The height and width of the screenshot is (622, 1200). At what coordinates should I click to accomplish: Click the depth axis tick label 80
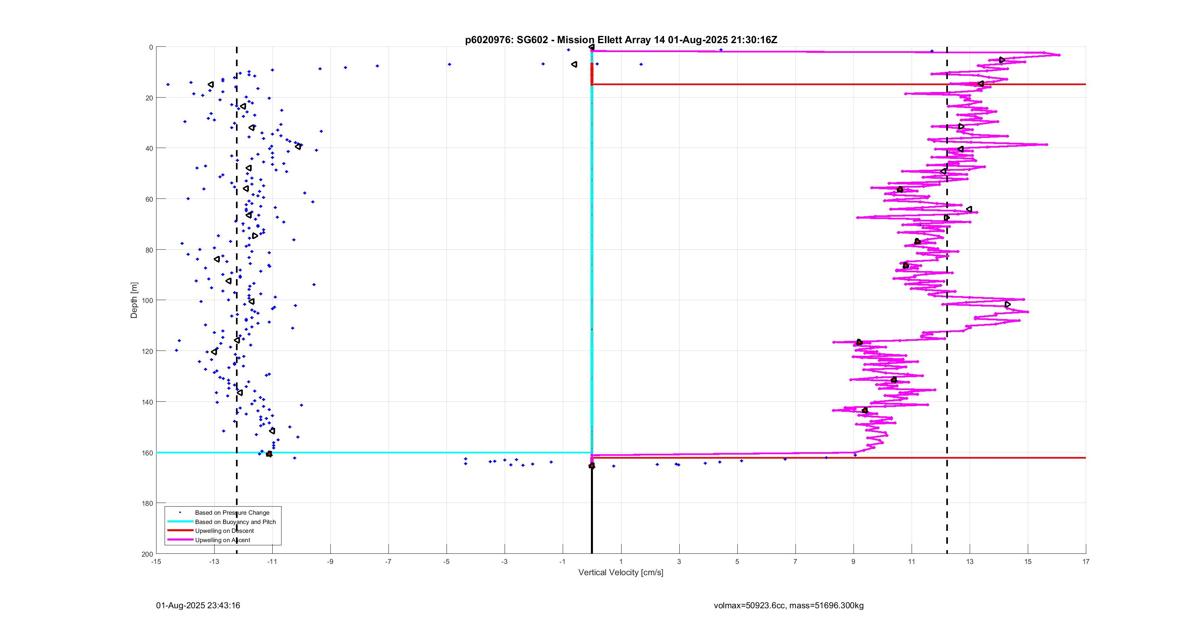(148, 250)
